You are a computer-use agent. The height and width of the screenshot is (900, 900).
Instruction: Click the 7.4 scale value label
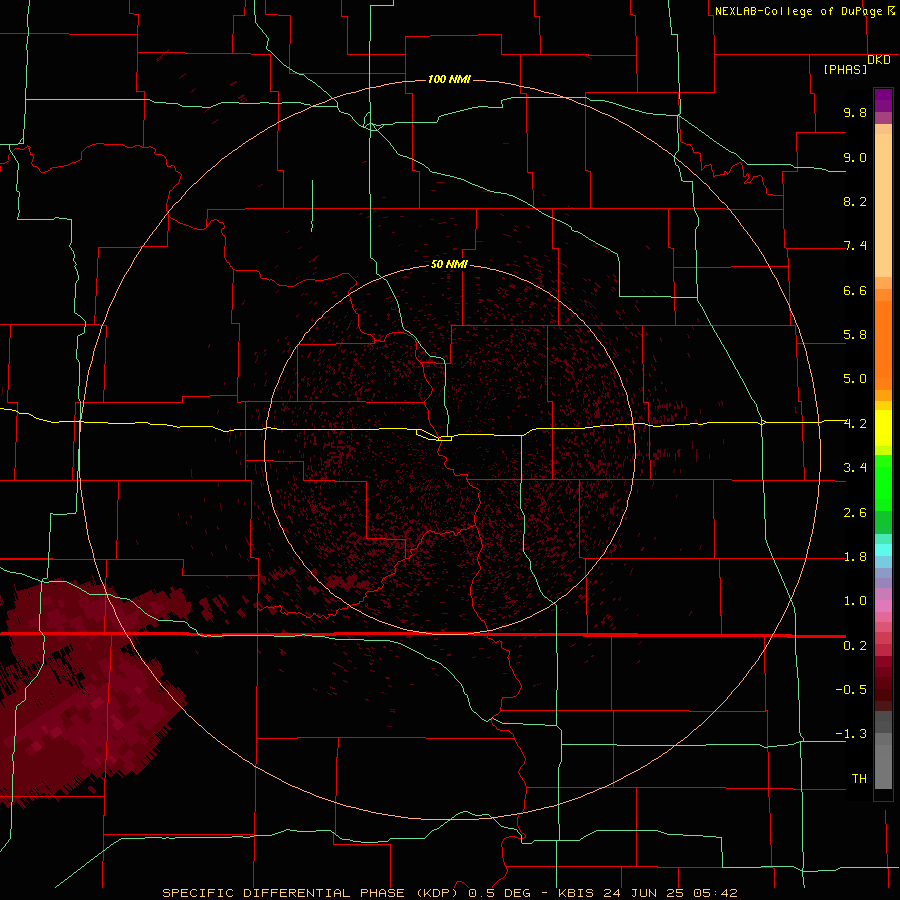(855, 246)
